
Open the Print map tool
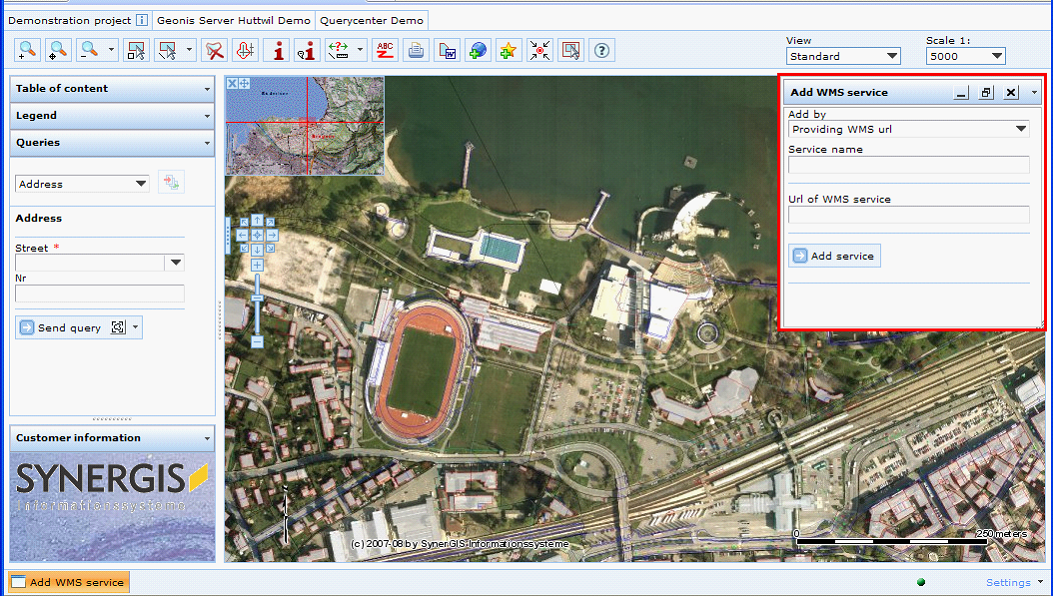coord(415,49)
